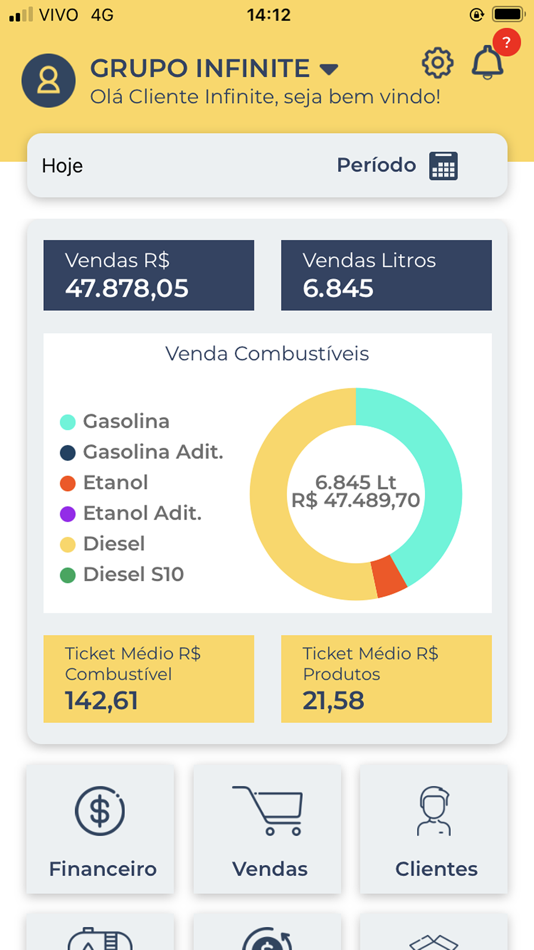Tap the donut center total 6.845 Lt

pos(356,483)
